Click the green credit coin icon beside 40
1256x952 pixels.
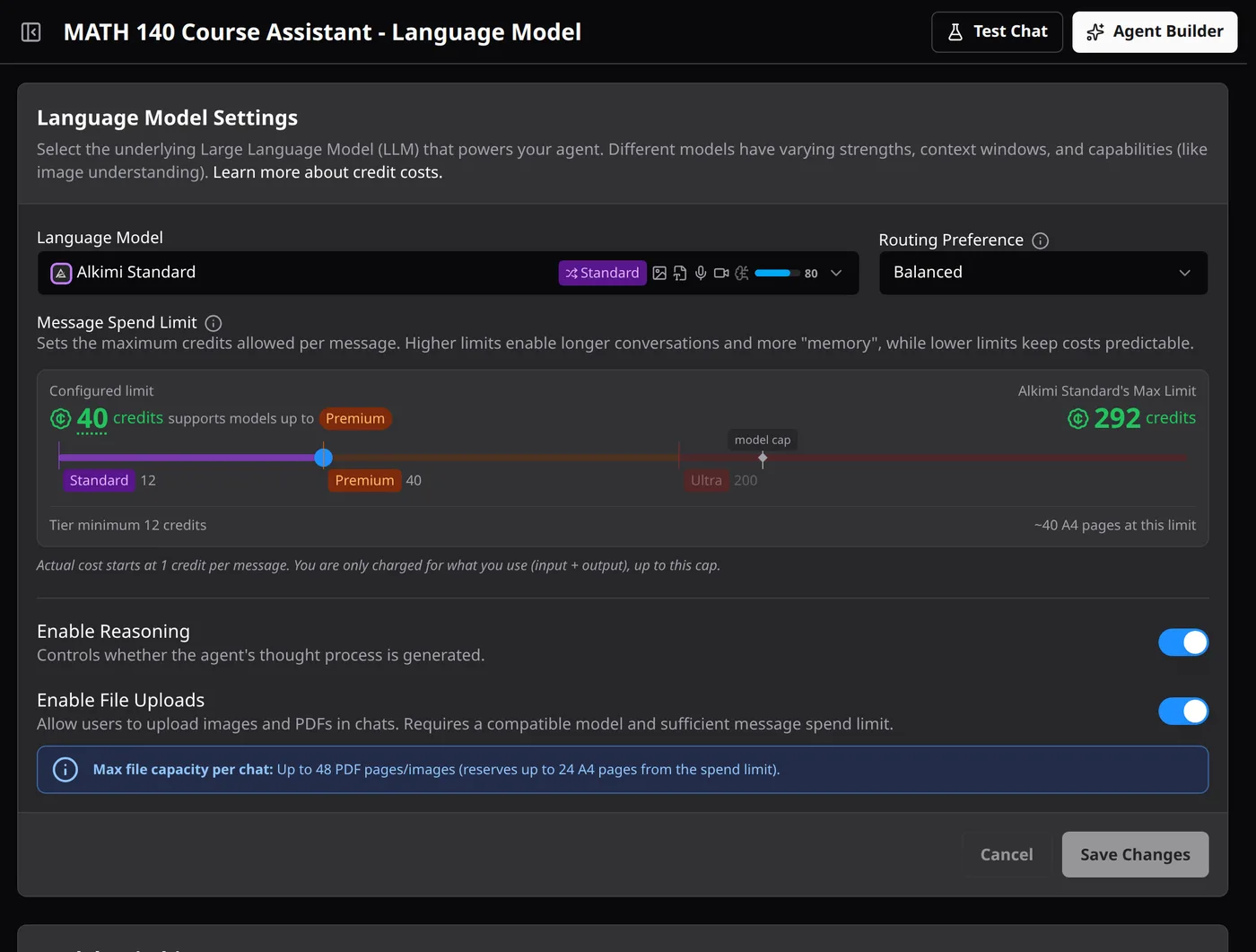(x=60, y=418)
